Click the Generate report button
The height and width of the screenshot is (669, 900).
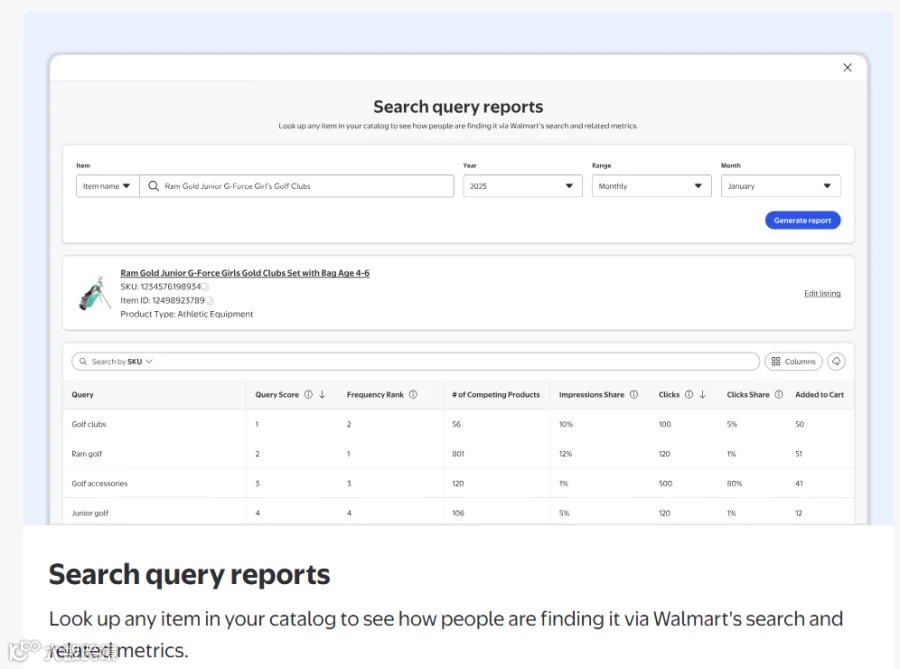[802, 220]
